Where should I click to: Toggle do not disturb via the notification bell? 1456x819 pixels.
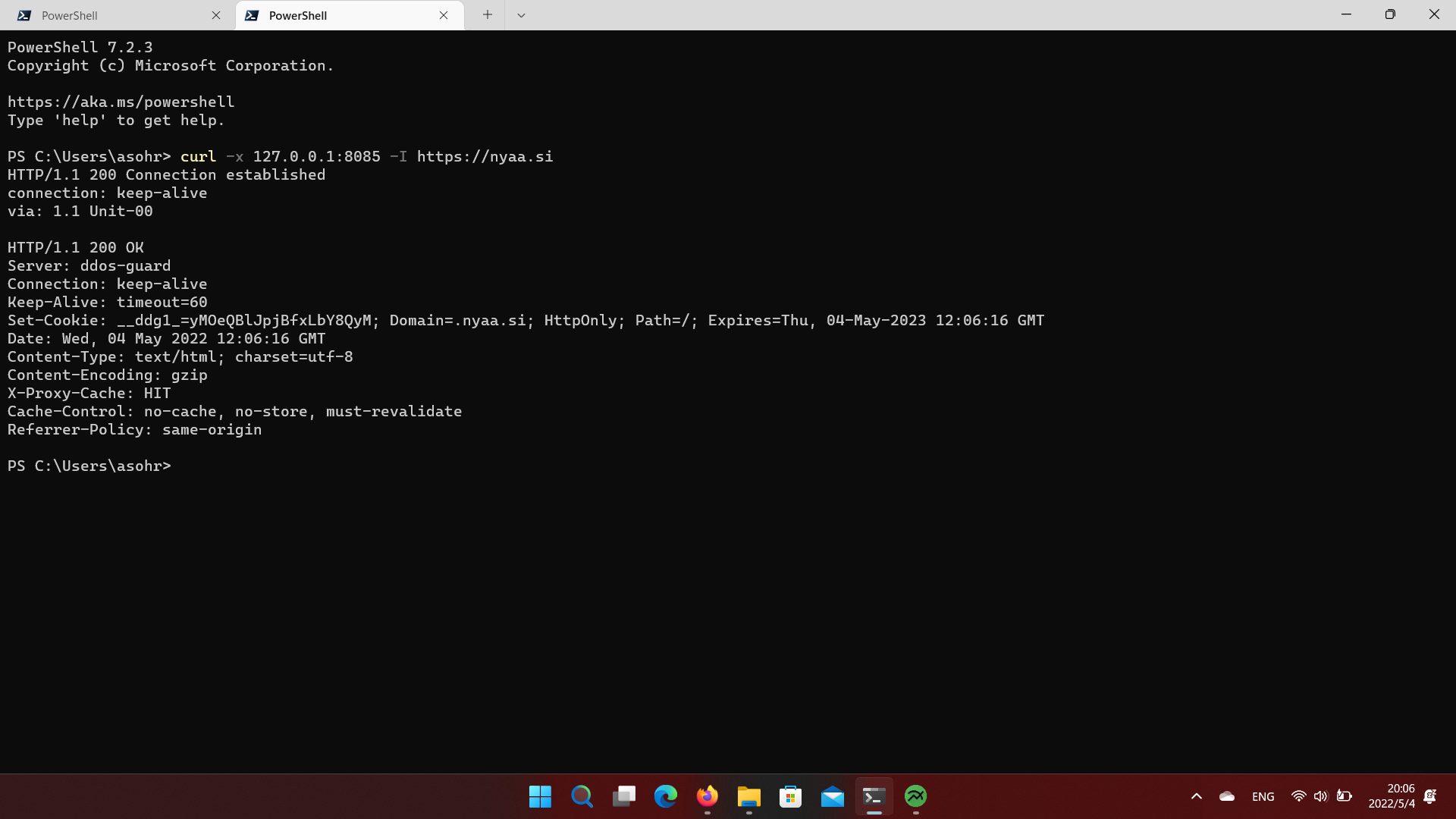pyautogui.click(x=1429, y=797)
